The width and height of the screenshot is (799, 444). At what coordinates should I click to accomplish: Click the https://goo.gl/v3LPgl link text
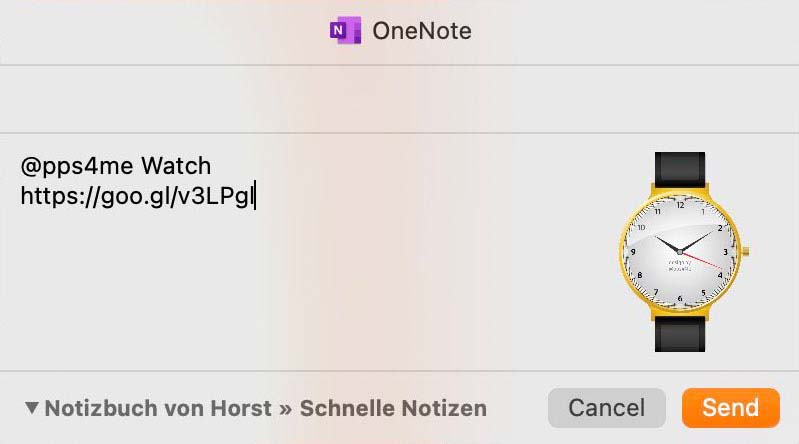point(137,196)
